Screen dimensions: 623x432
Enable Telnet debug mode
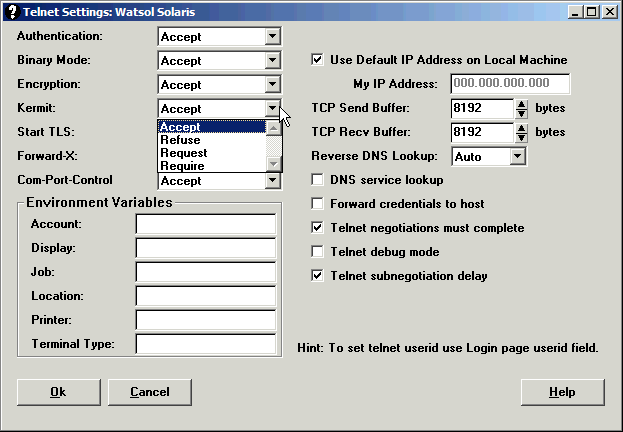click(318, 252)
